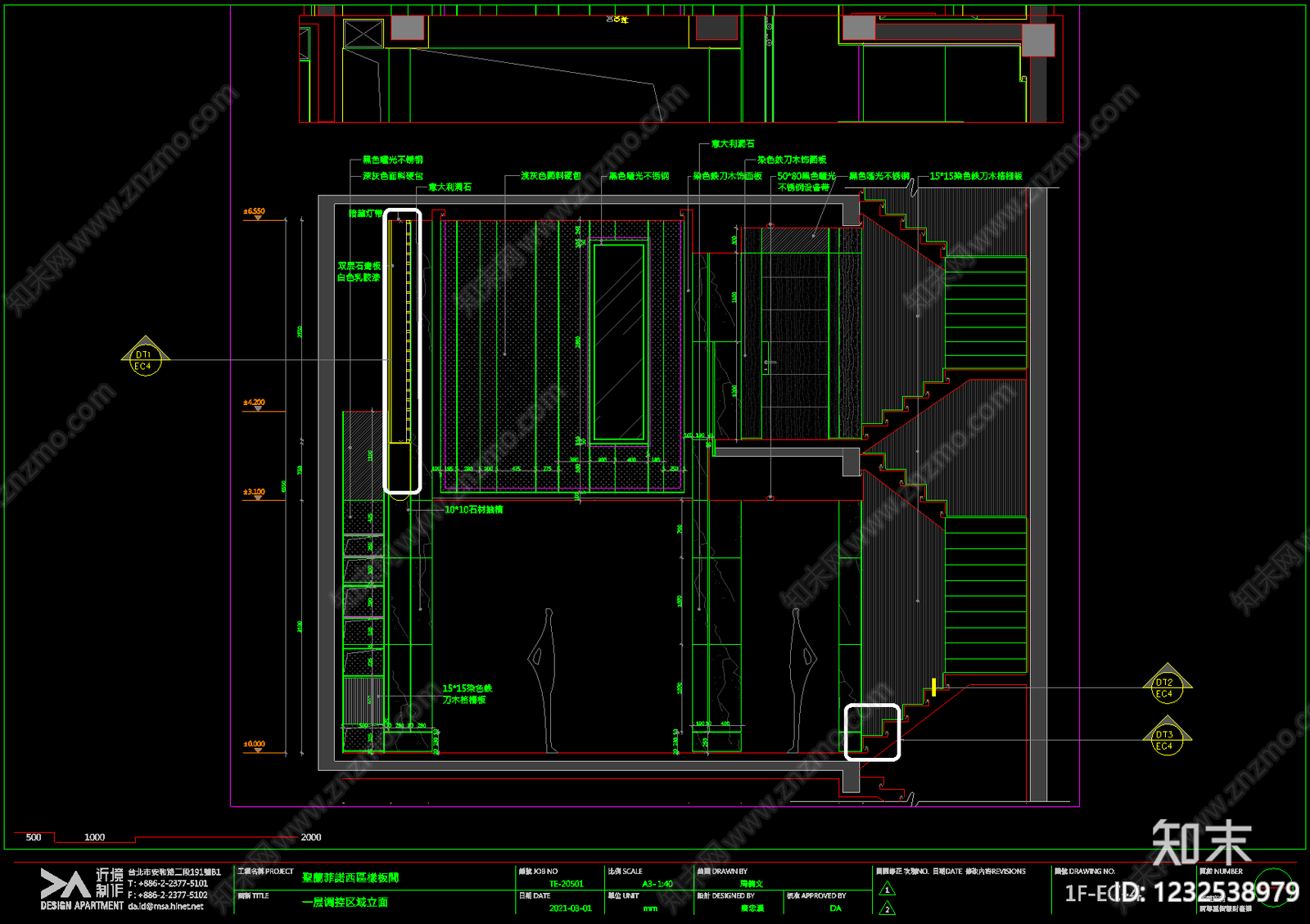Screen dimensions: 1310x924
Task: Select the project name 聖蘭菲諾西區樣板間
Action: click(x=350, y=877)
